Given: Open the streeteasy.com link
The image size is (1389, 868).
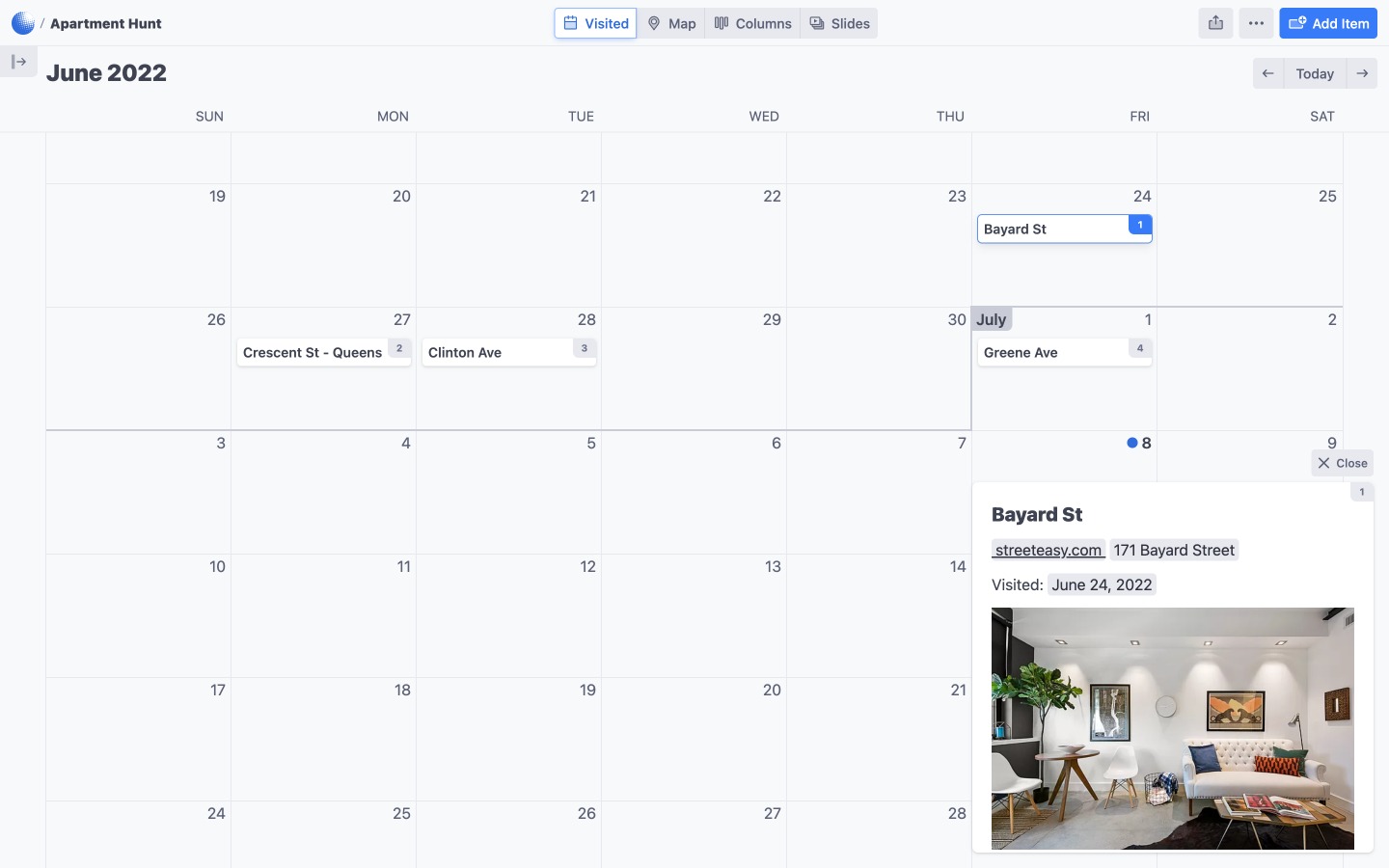Looking at the screenshot, I should 1049,550.
